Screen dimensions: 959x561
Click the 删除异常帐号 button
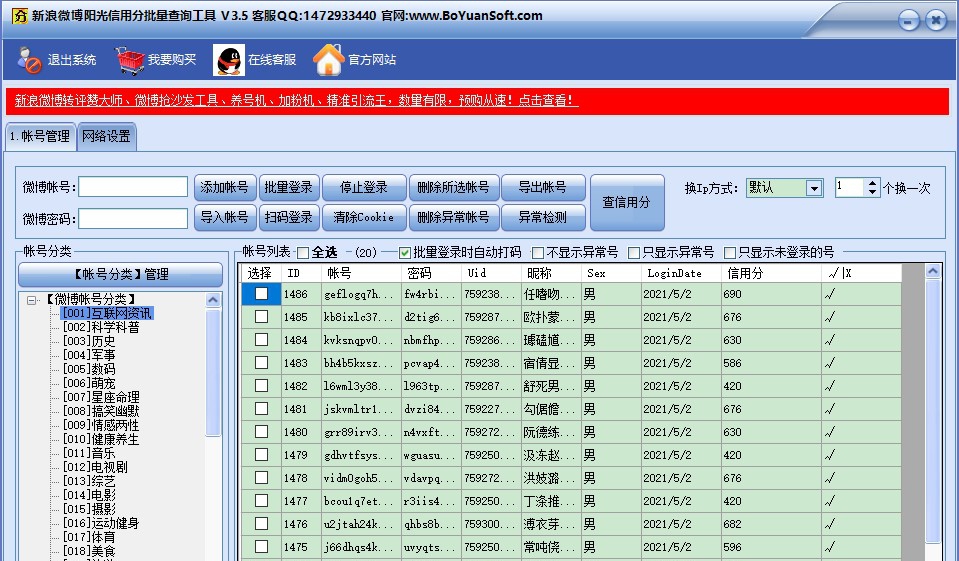point(453,217)
